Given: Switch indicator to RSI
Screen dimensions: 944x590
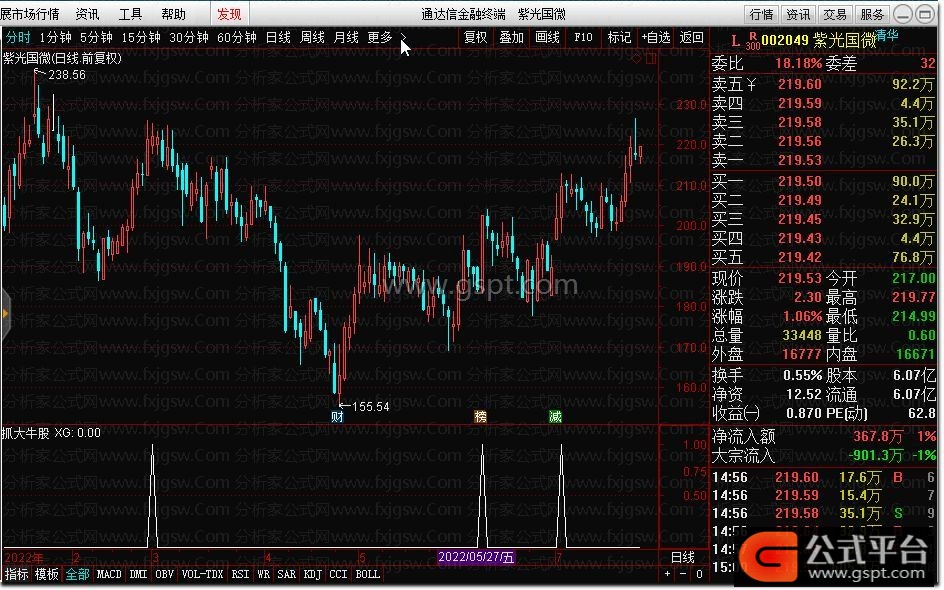Looking at the screenshot, I should pos(240,574).
